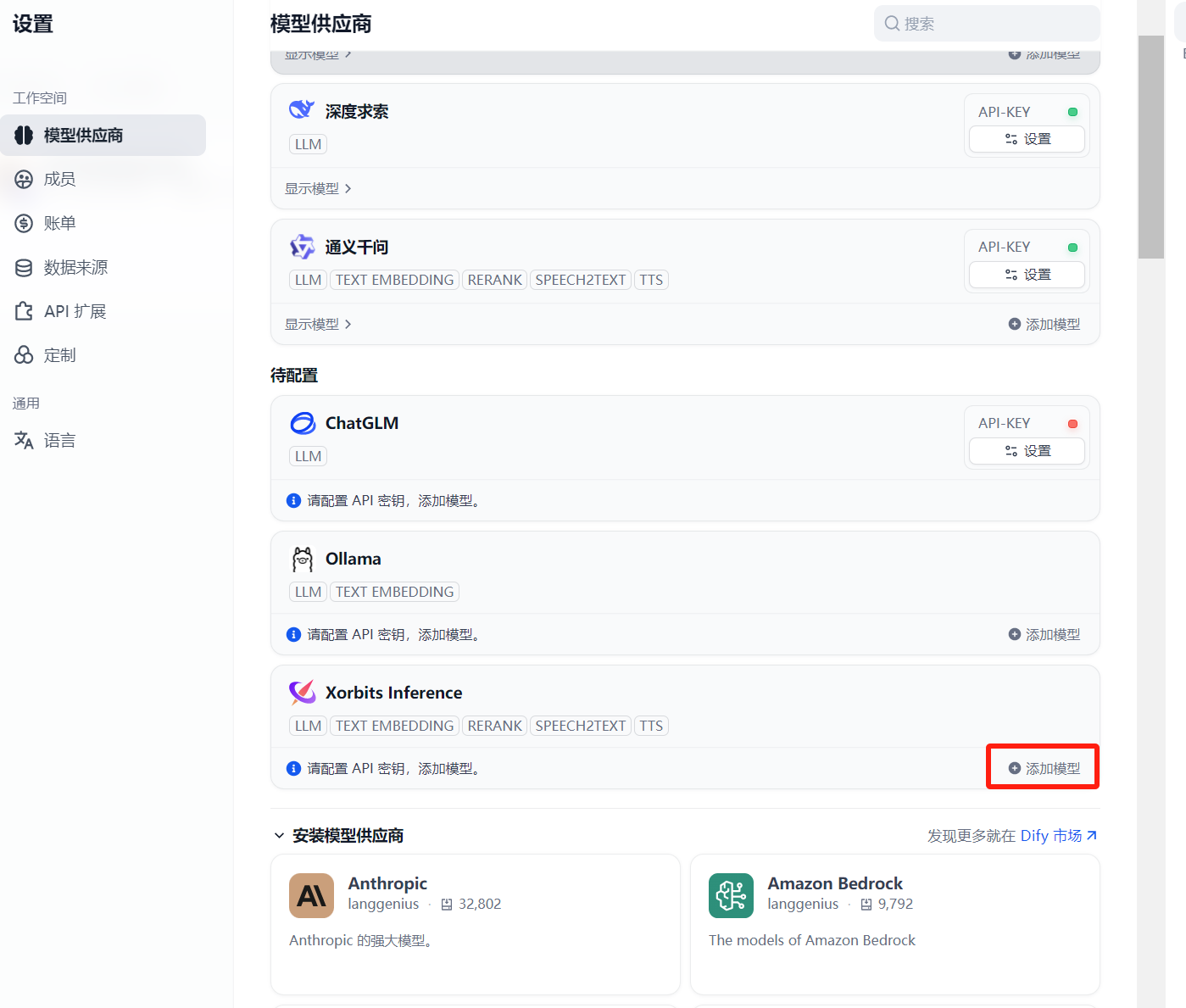Open 设置 for ChatGLM API-KEY

tap(1027, 451)
